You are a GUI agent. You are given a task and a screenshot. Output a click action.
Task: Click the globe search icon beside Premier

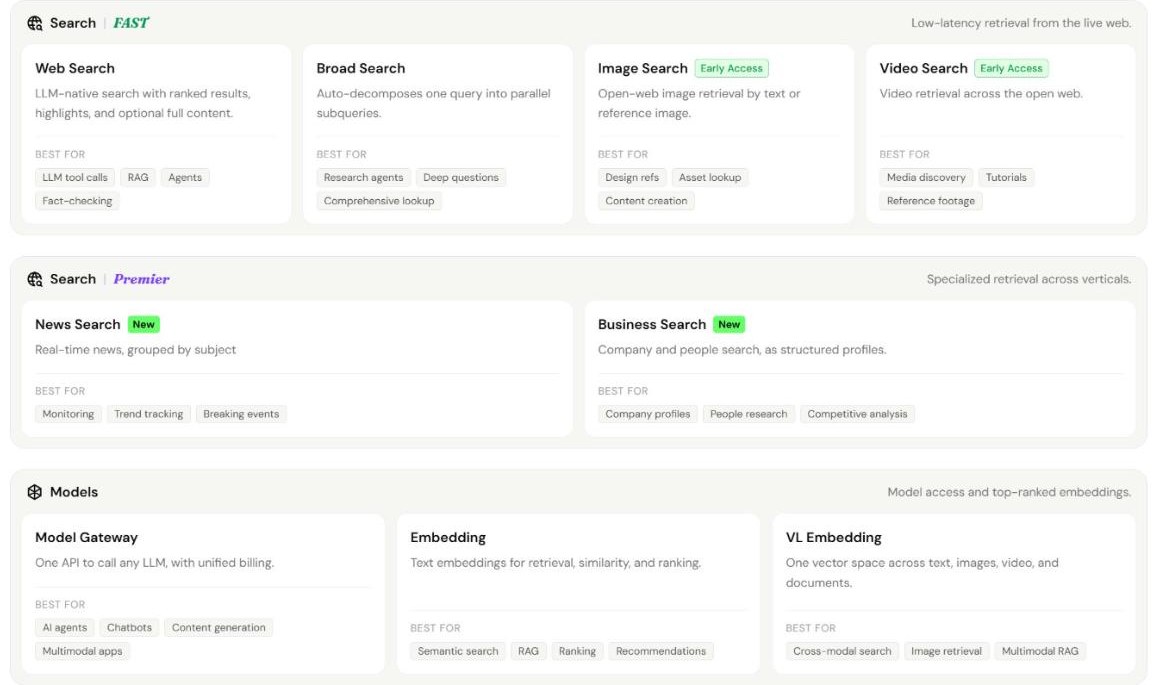tap(35, 279)
